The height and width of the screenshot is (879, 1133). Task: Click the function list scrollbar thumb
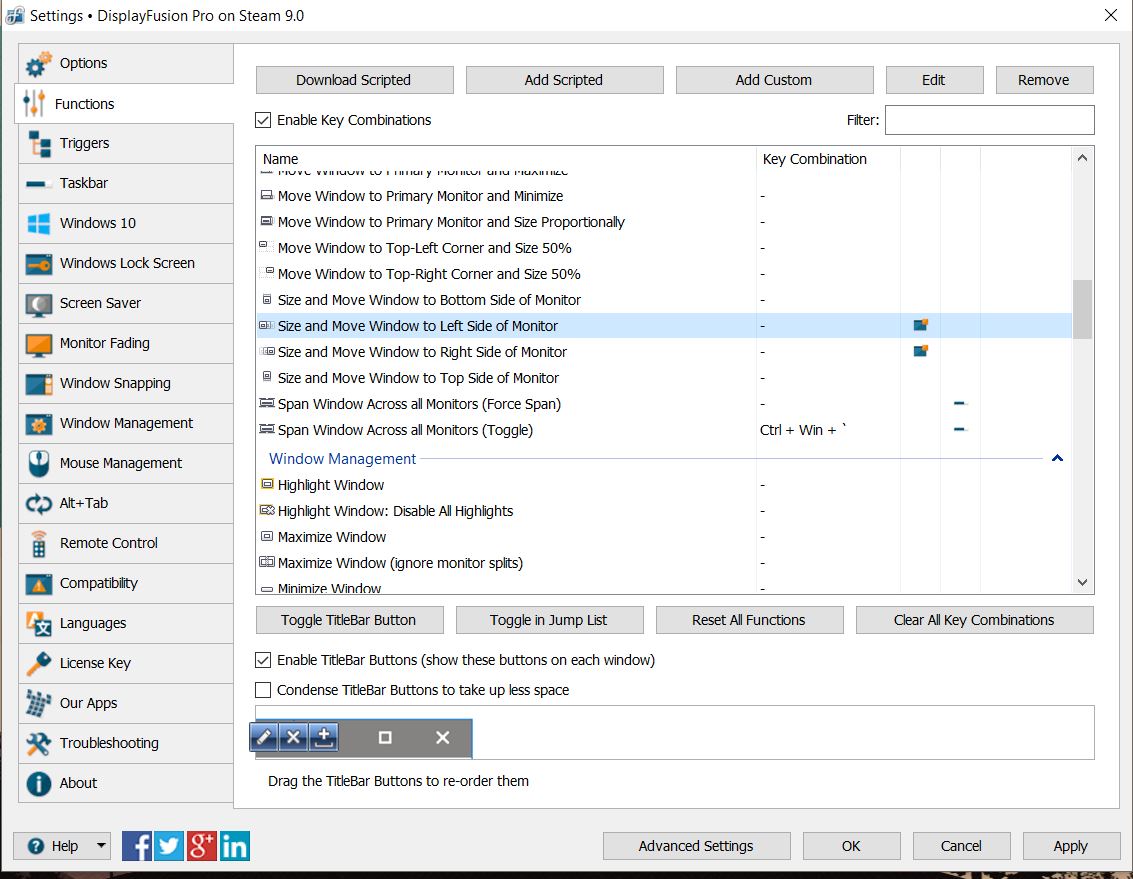(x=1082, y=310)
